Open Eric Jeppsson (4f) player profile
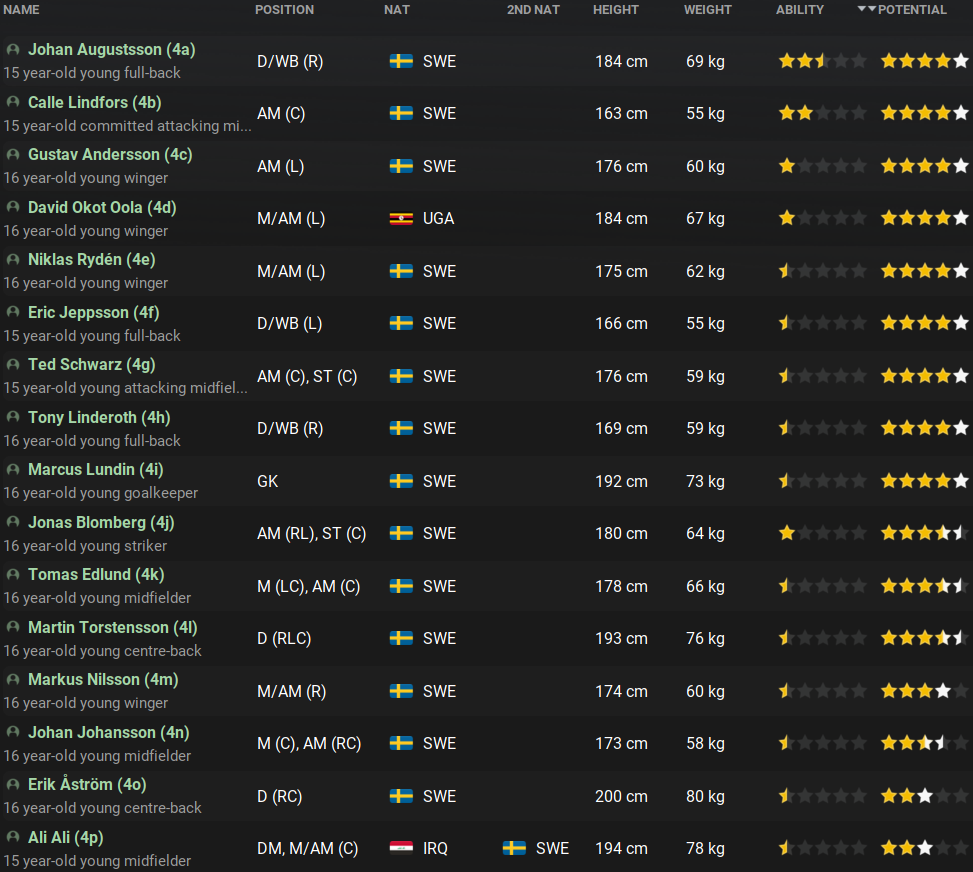The width and height of the screenshot is (973, 872). pos(94,312)
